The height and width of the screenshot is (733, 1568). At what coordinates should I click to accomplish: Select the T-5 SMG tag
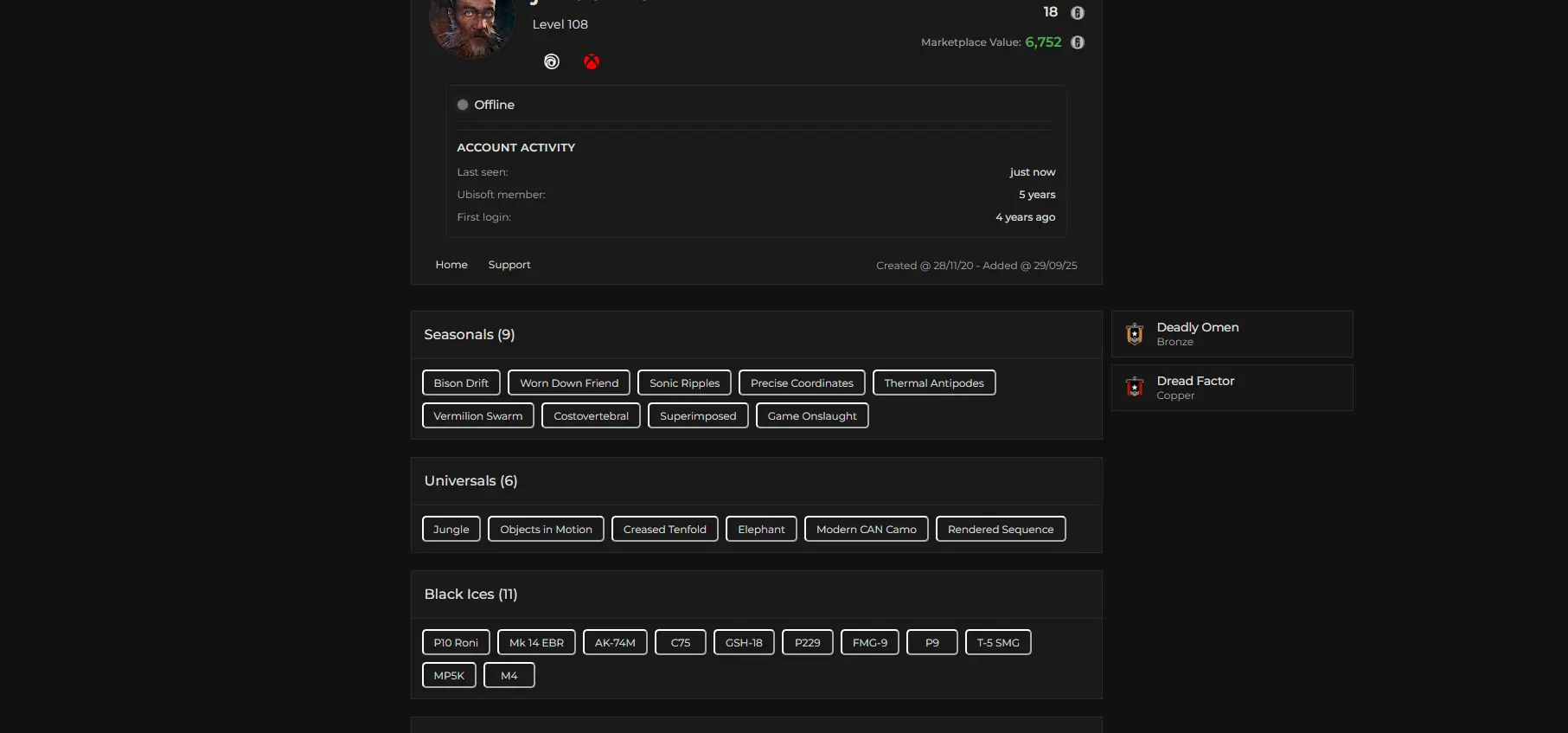point(998,642)
